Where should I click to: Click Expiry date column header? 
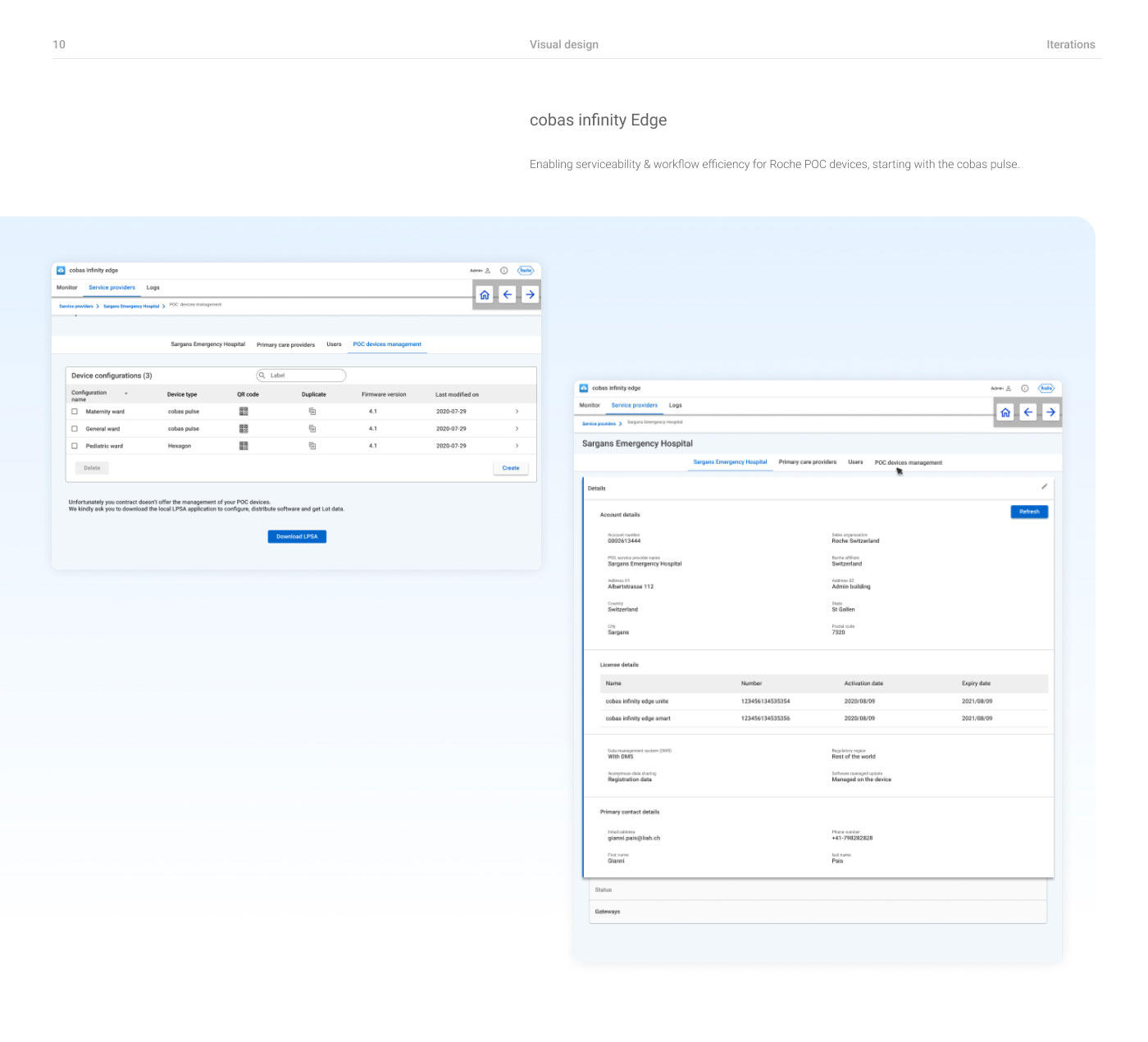point(976,683)
